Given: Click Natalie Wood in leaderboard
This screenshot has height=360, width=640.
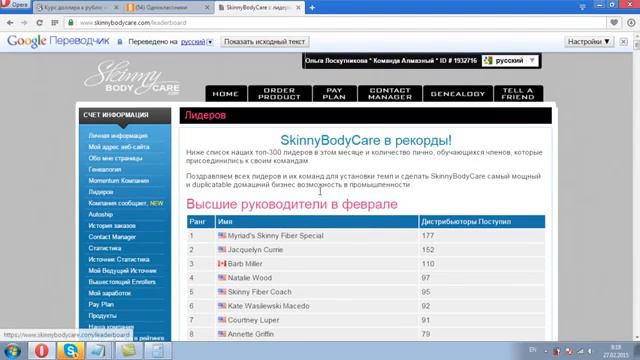Looking at the screenshot, I should (x=250, y=278).
